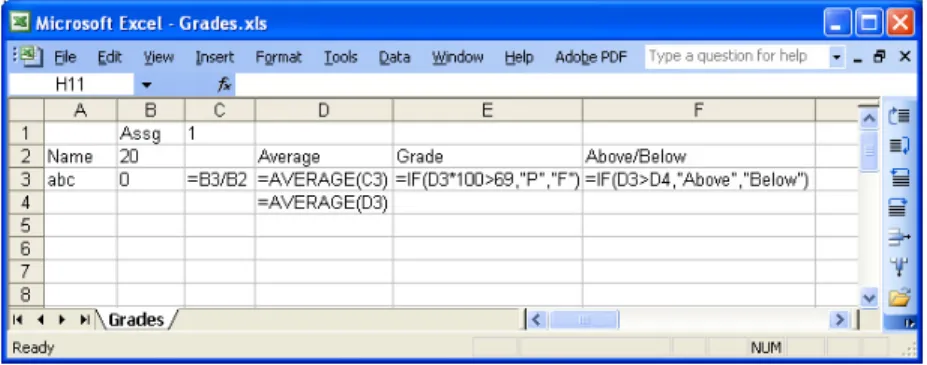Select cell containing Assg

point(151,133)
